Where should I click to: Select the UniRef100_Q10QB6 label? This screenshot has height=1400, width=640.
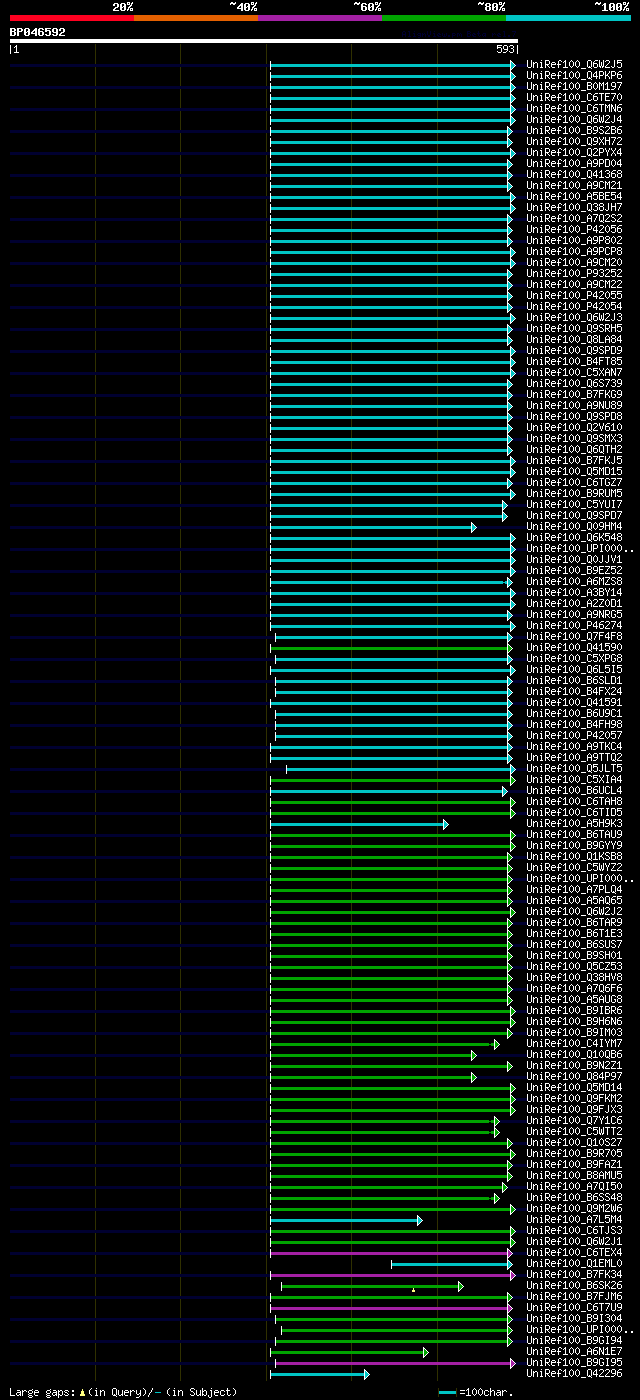[x=574, y=1054]
